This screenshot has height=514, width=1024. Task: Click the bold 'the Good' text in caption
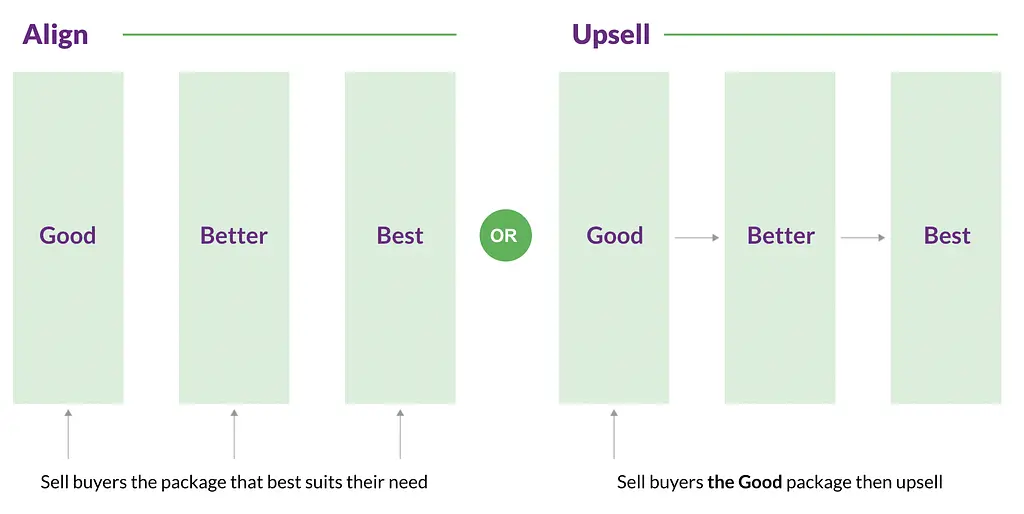[x=744, y=483]
